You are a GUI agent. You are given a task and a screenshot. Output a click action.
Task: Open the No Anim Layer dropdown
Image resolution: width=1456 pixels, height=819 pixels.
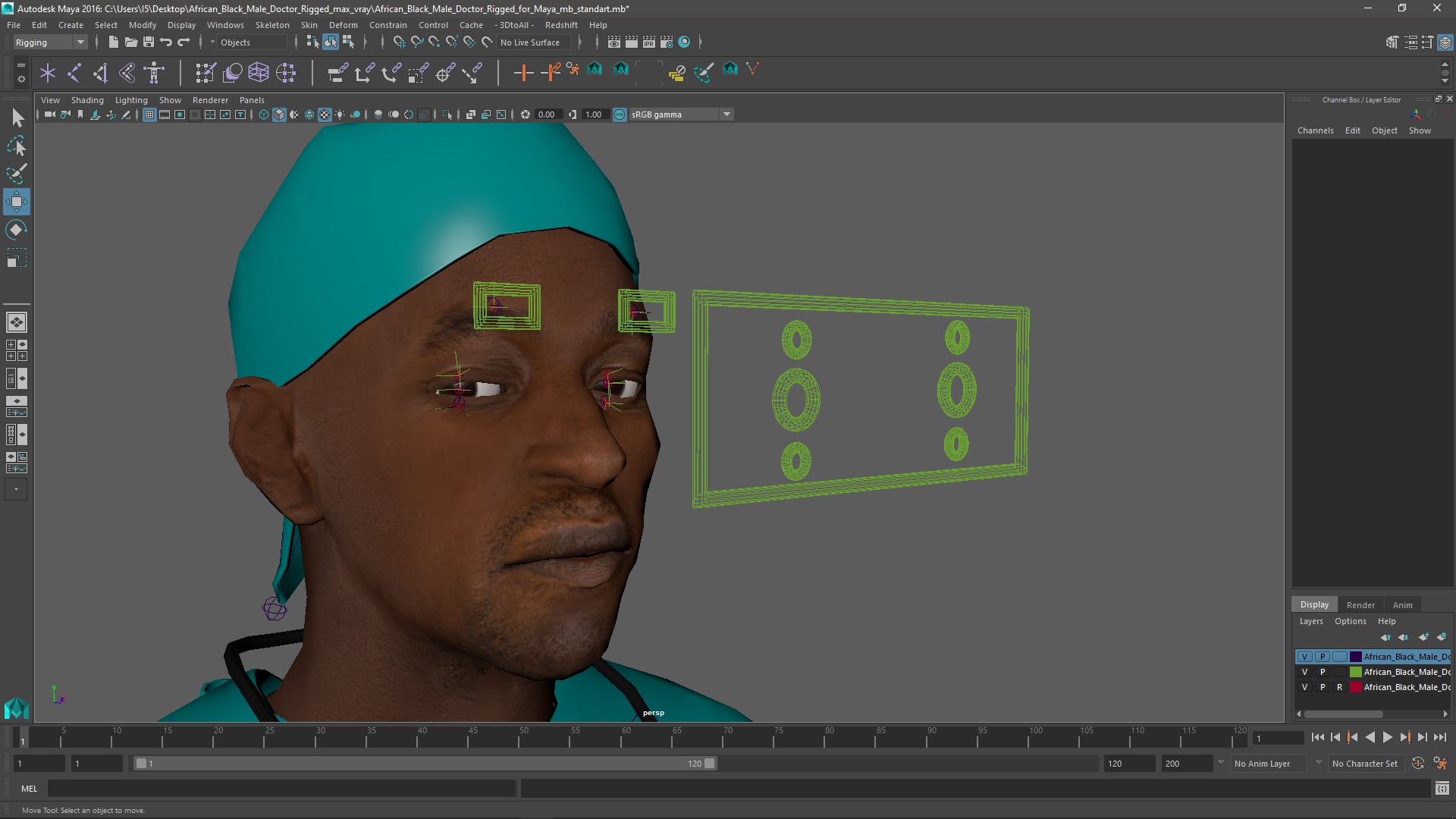pyautogui.click(x=1270, y=764)
